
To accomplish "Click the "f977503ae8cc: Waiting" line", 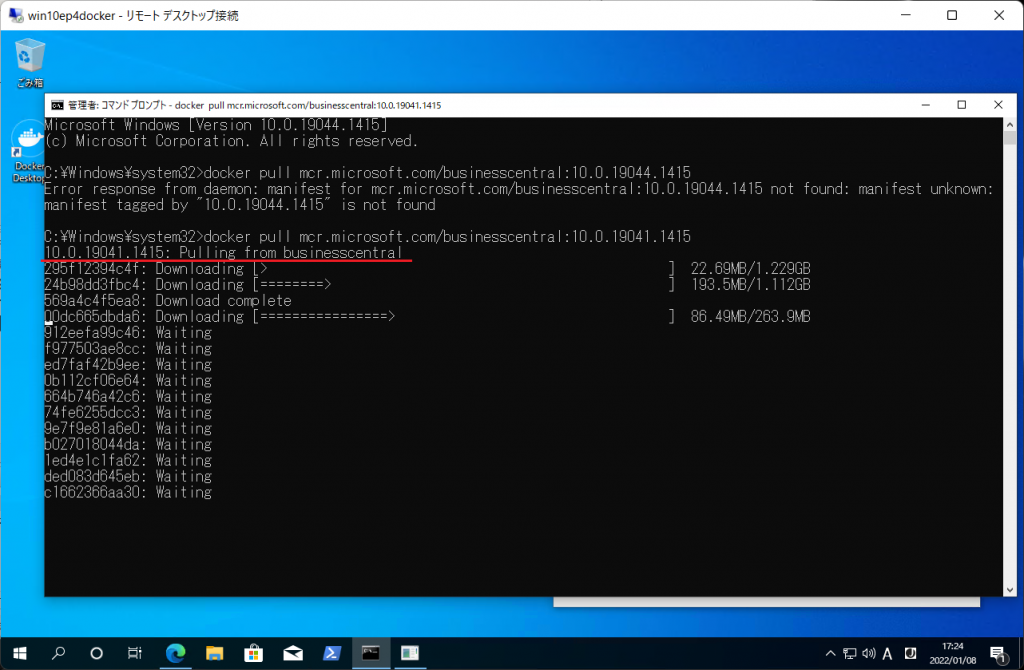I will [x=128, y=349].
